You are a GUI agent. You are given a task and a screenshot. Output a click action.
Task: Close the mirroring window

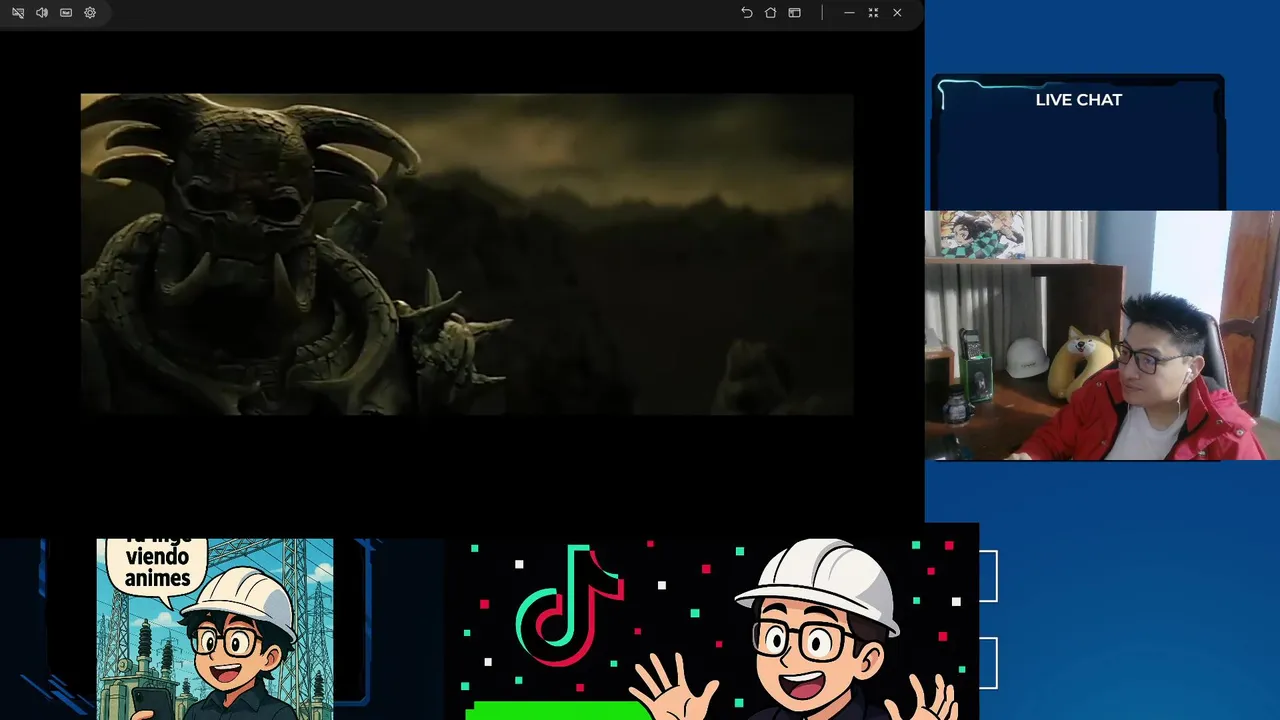(897, 13)
